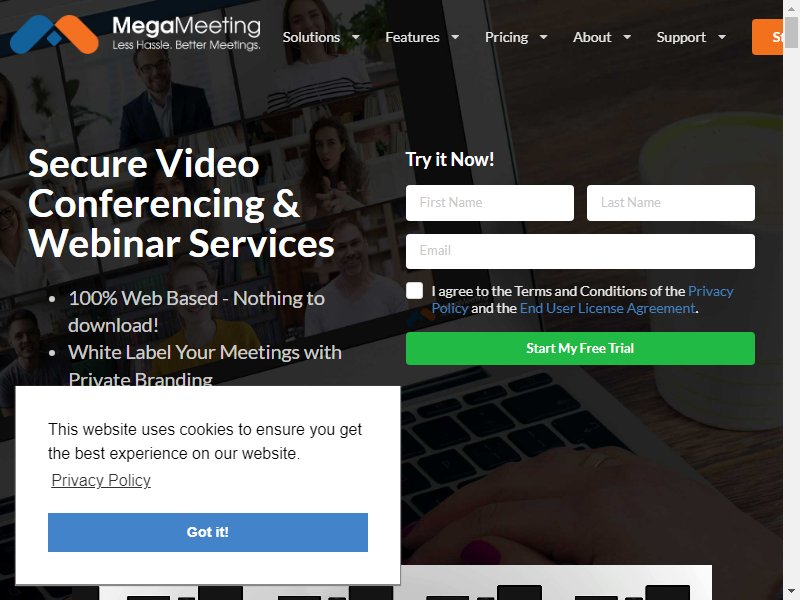Screen dimensions: 800x600
Task: Click the MegaMeeting wordmark in header
Action: point(186,33)
